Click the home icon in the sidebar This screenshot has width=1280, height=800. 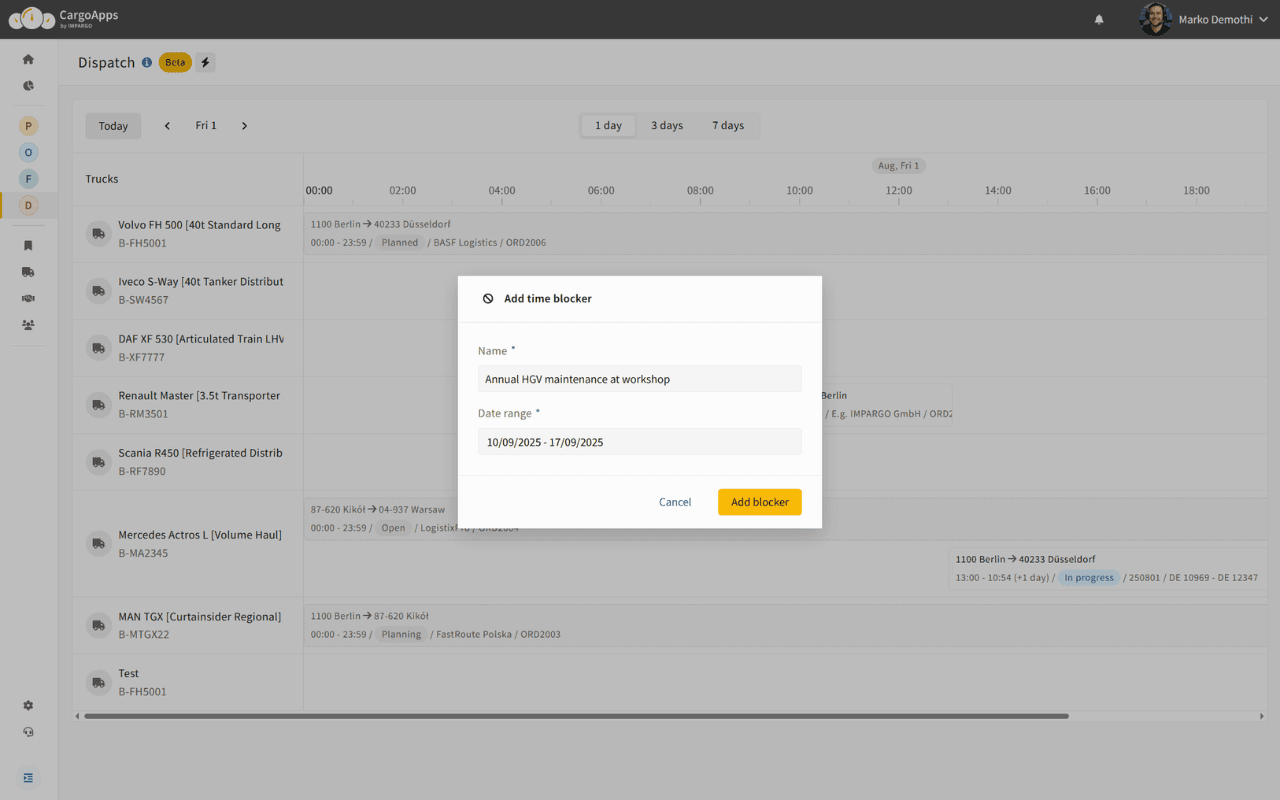28,58
